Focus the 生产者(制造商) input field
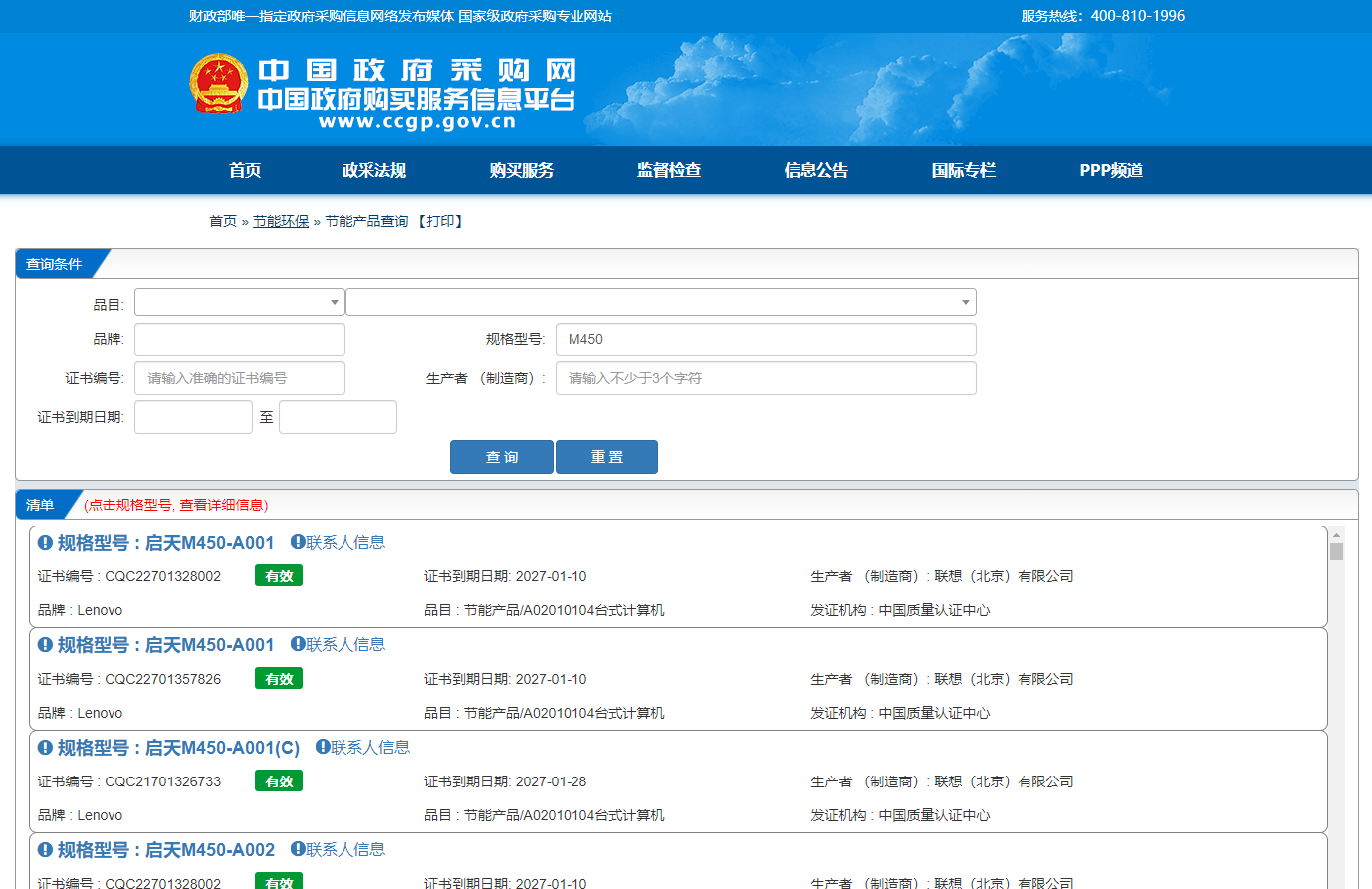Screen dimensions: 1372x889 click(x=766, y=378)
